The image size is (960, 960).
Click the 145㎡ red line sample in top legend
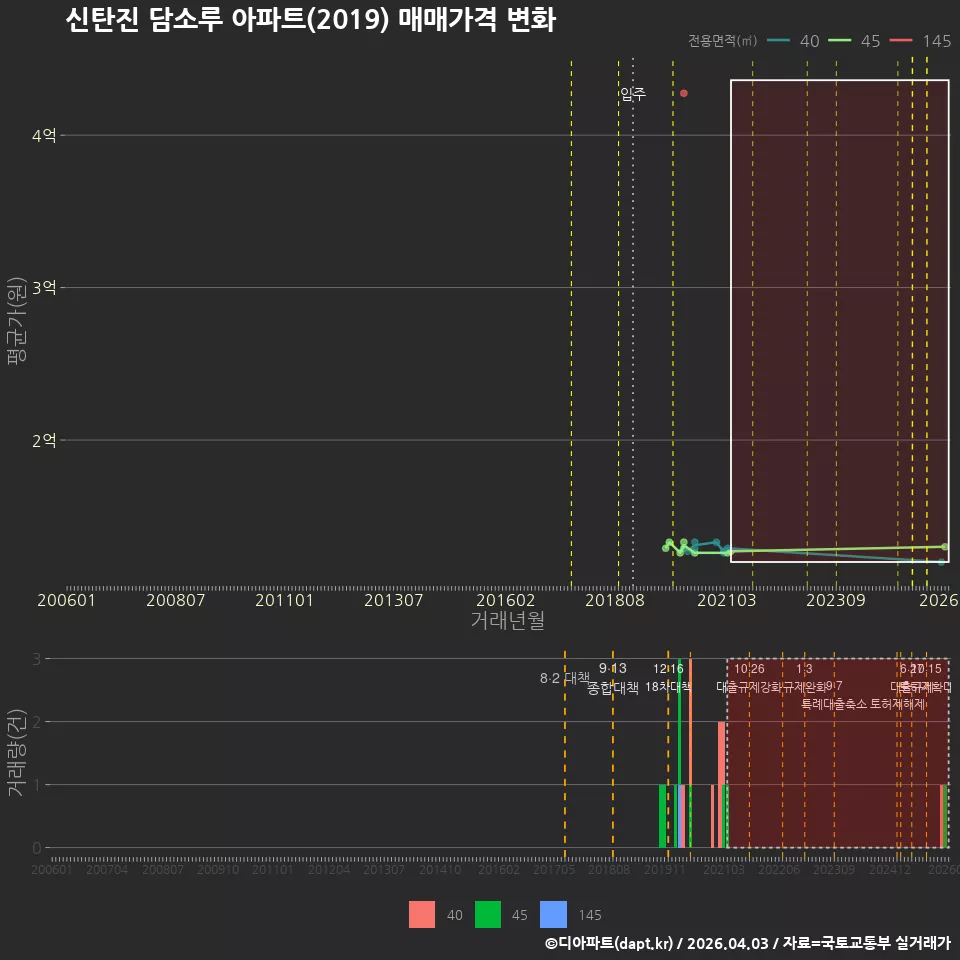(901, 41)
